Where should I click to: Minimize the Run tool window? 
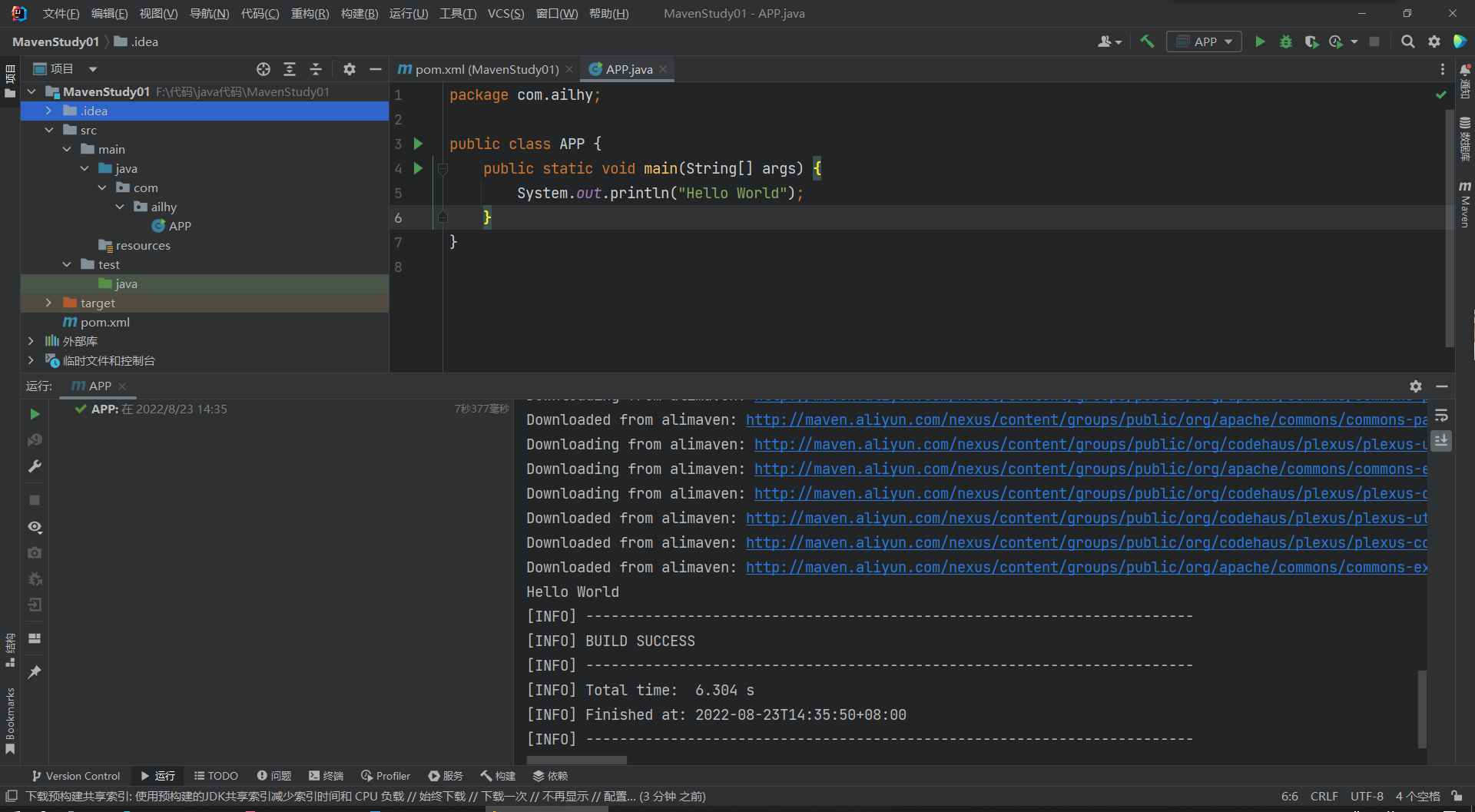1442,386
